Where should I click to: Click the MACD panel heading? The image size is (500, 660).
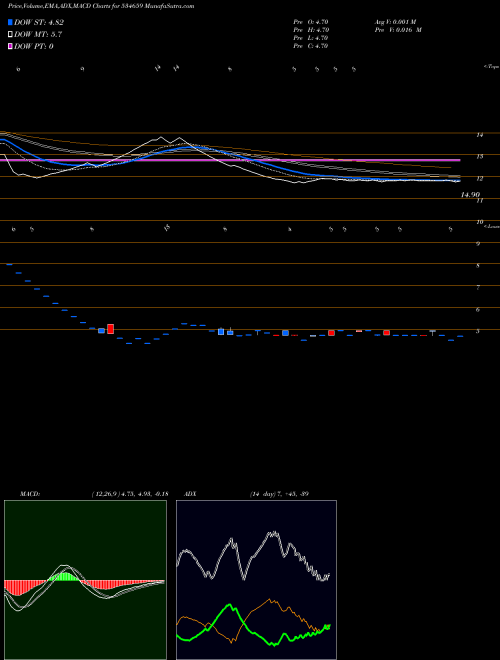30,493
